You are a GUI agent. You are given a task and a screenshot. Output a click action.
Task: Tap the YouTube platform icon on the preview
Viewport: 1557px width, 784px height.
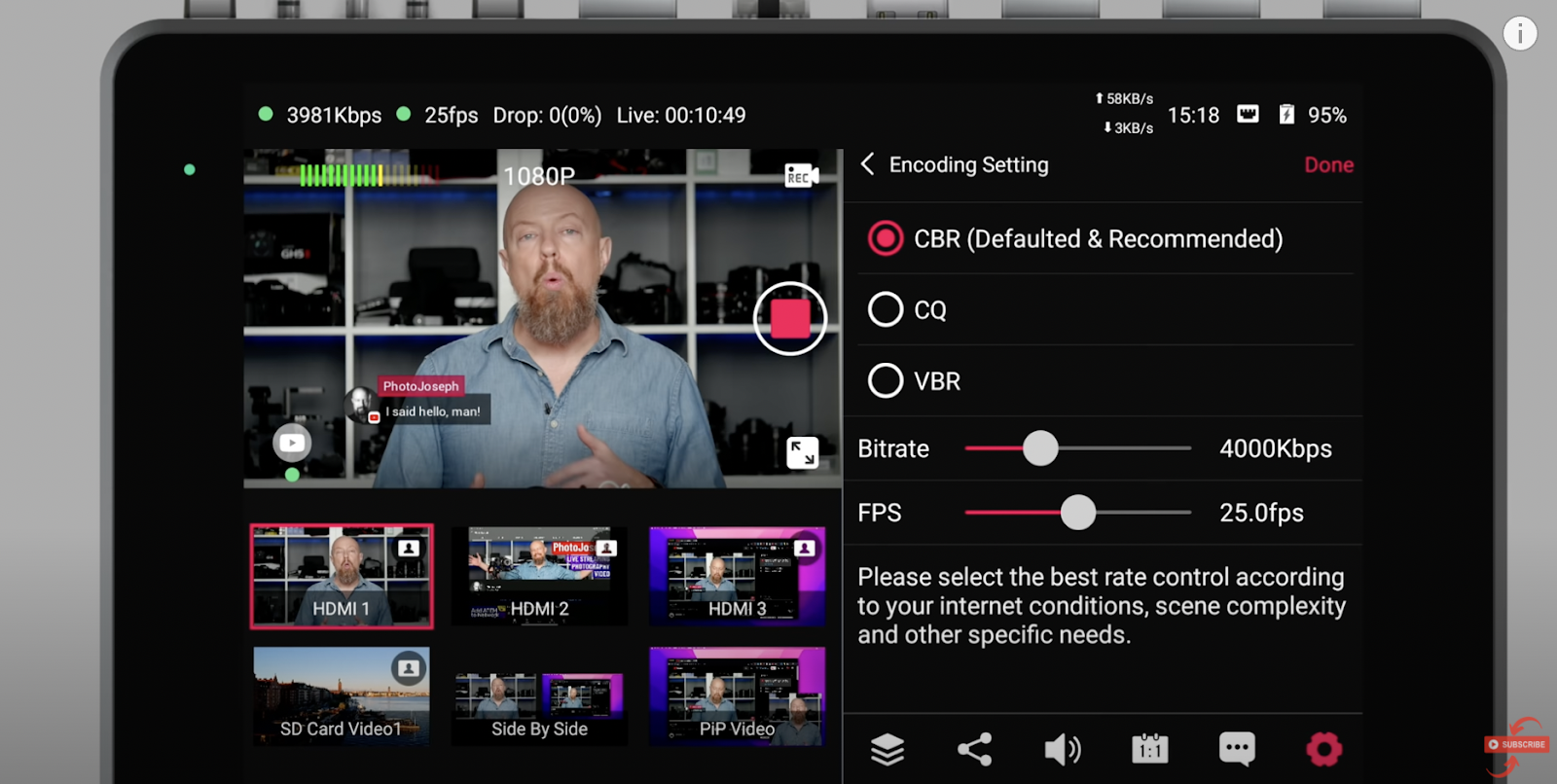(x=292, y=444)
